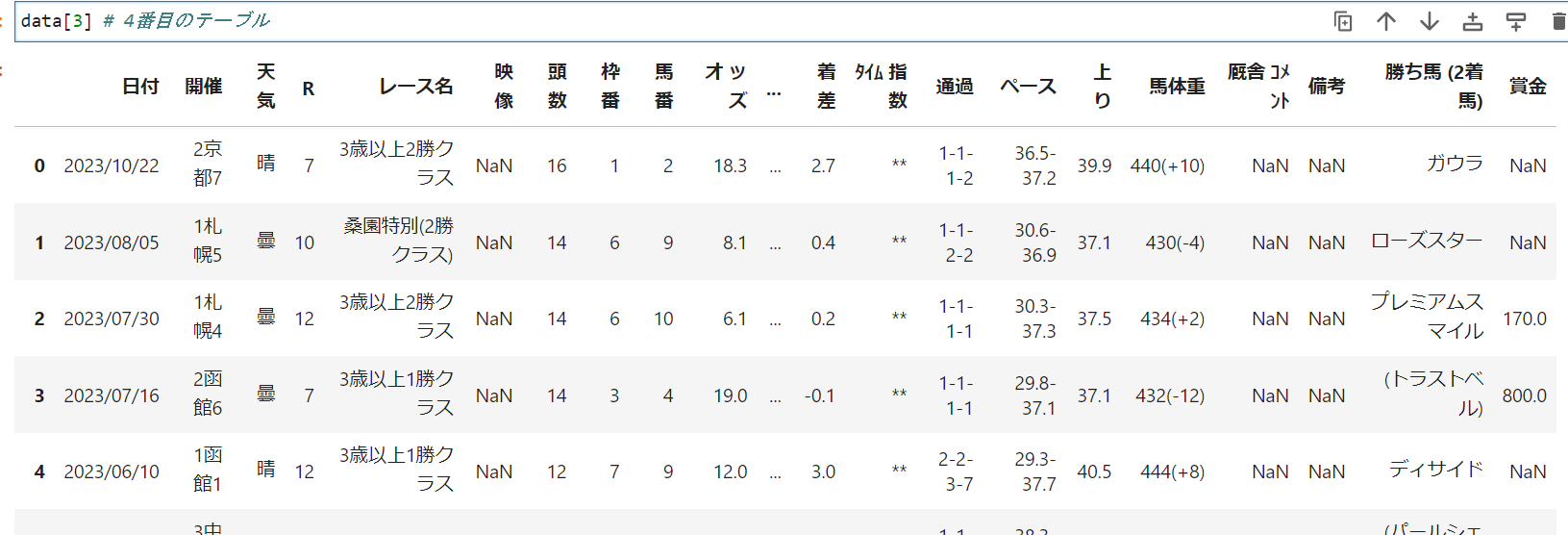
Task: Click the winner cell ディサイド
Action: pos(1435,470)
